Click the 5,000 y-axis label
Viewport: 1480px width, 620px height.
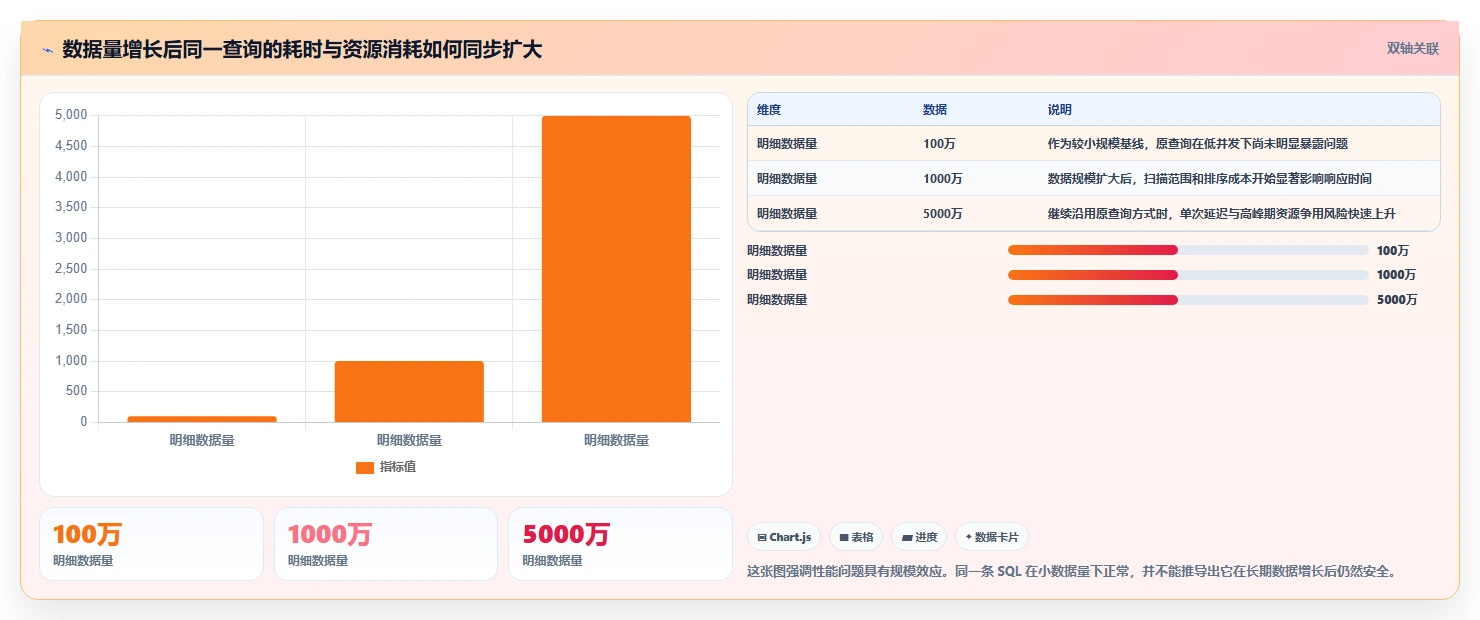click(x=70, y=115)
